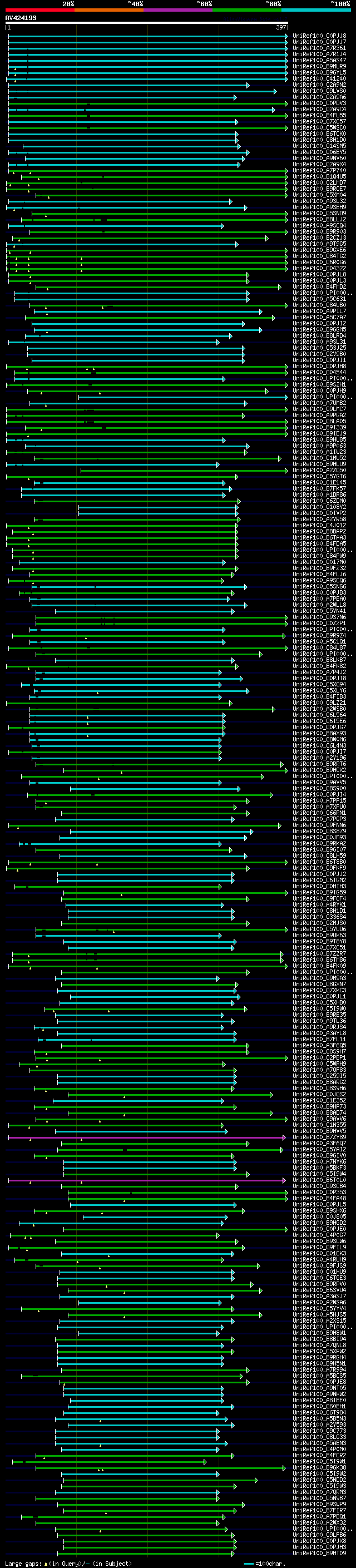Screen dimensions: 356x1568
Task: Click the purple ~60% identity legend segment
Action: tap(179, 10)
